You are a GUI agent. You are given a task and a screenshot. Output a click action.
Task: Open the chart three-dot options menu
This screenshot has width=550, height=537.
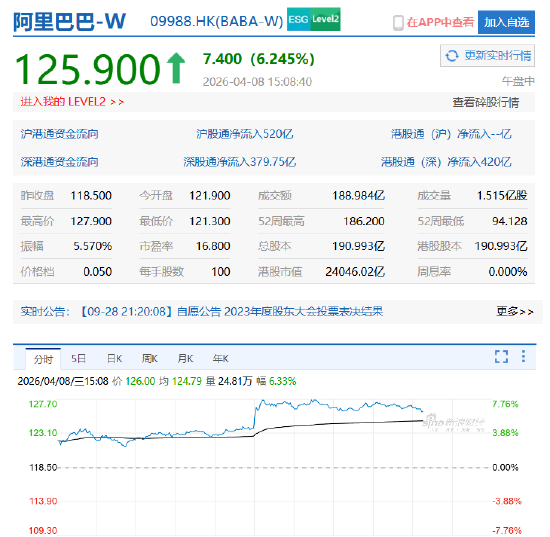523,356
